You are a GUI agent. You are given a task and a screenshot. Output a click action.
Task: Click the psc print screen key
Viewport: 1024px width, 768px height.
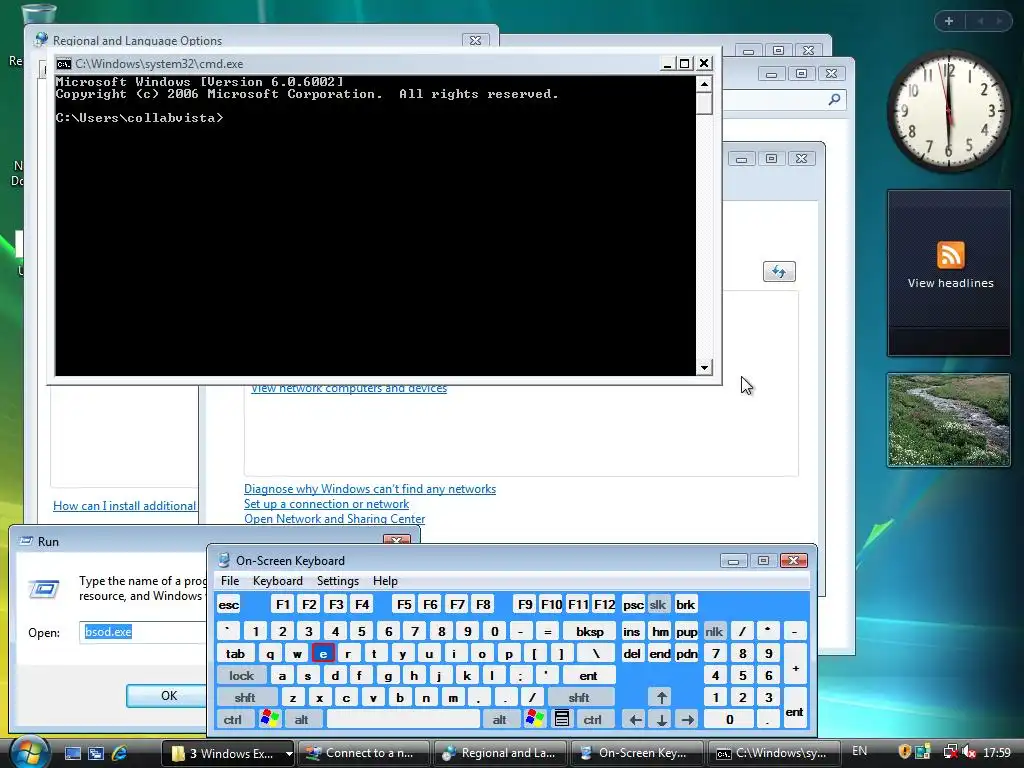[632, 605]
